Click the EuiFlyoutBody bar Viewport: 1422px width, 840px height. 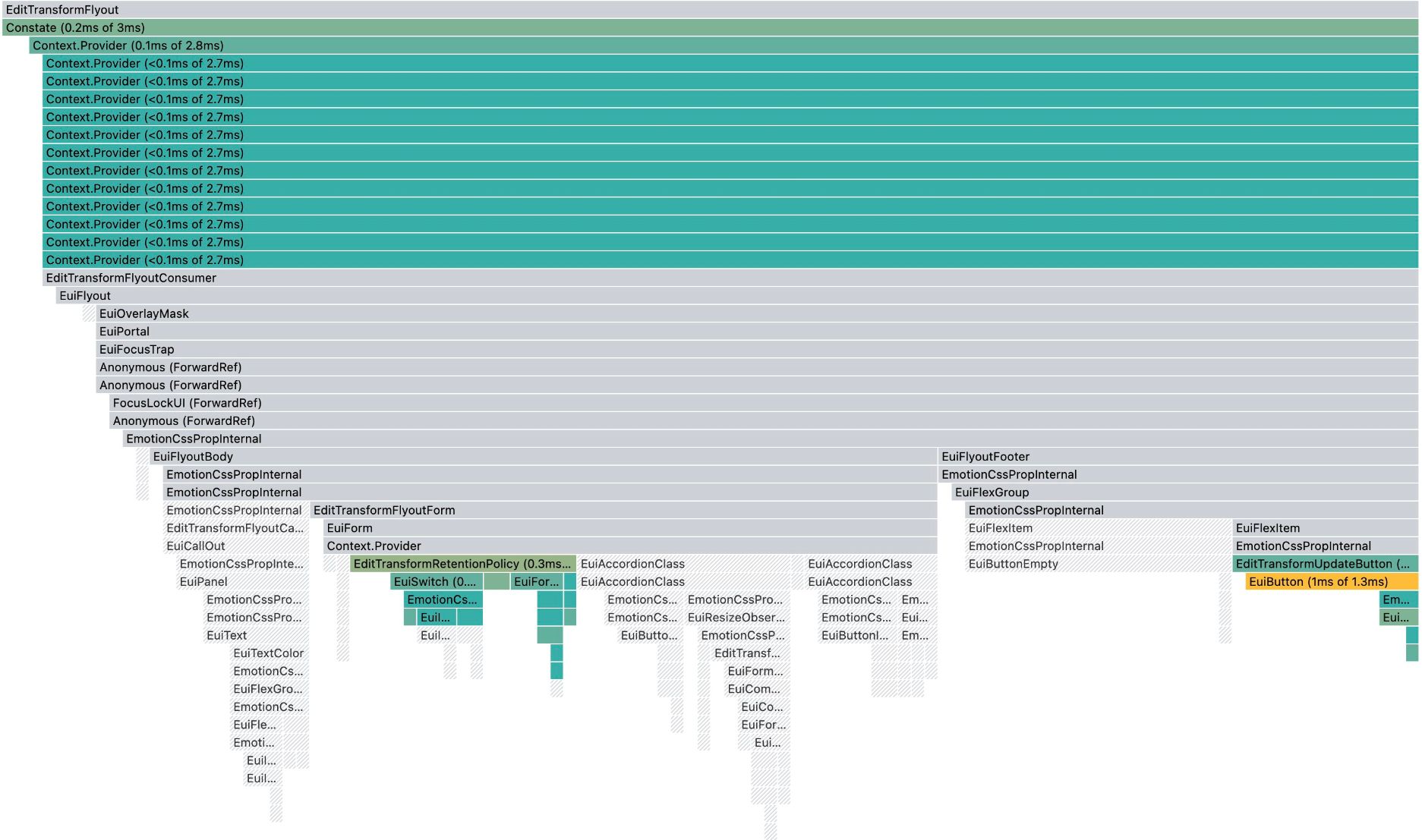tap(544, 457)
